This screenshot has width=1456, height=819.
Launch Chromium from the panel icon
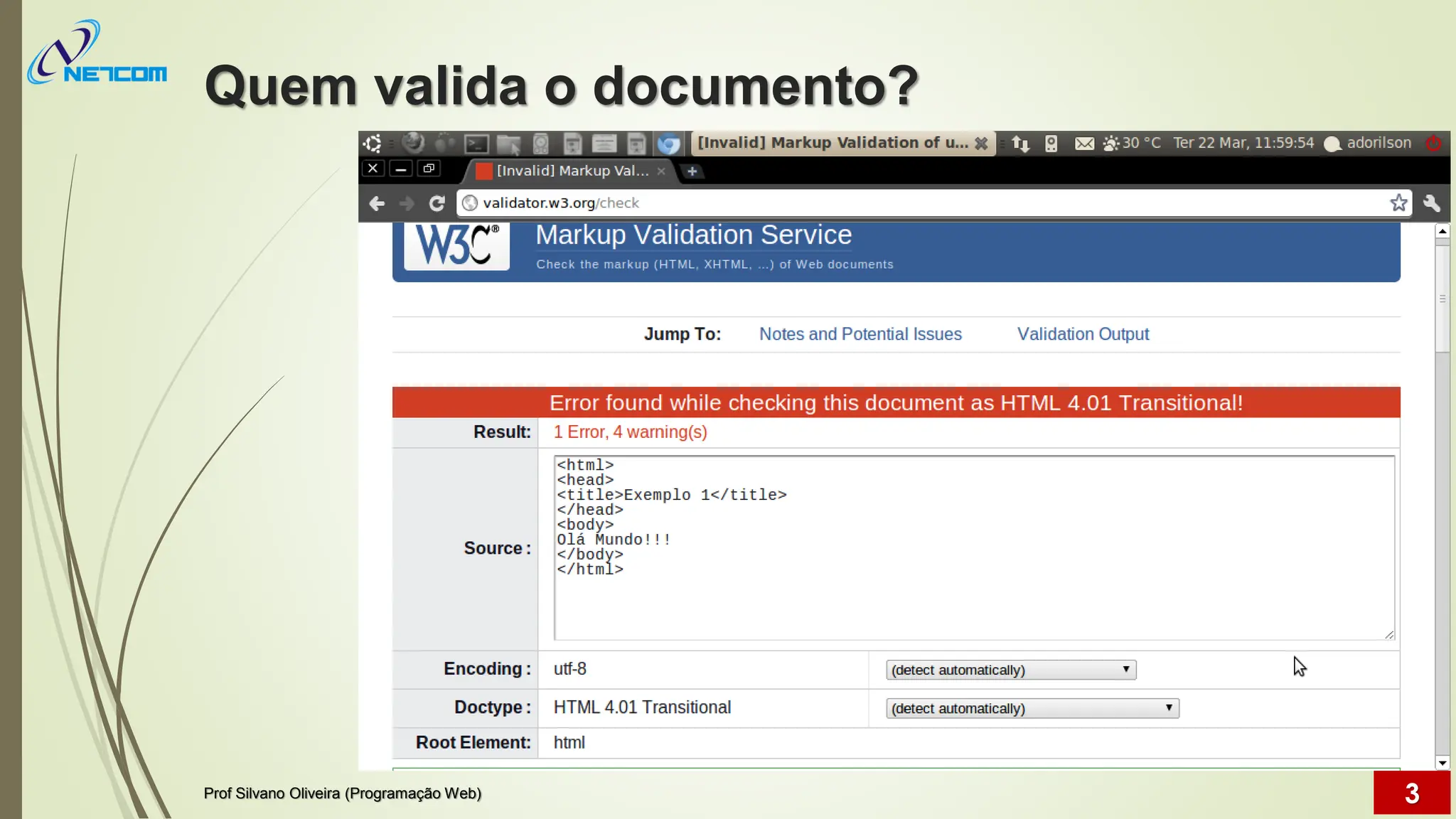668,144
